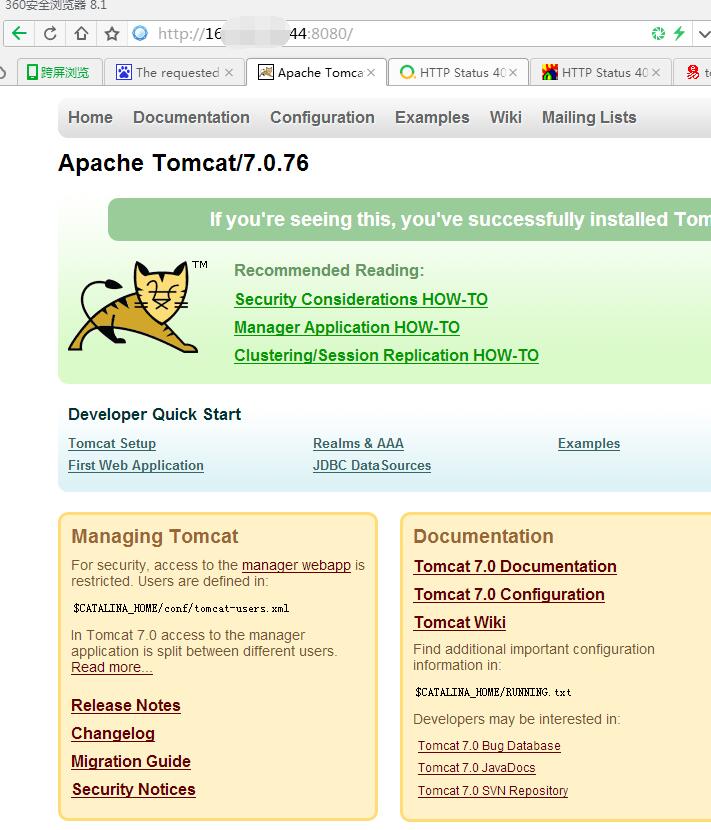This screenshot has width=711, height=830.
Task: Open Tomcat 7.0 Documentation link
Action: (515, 567)
